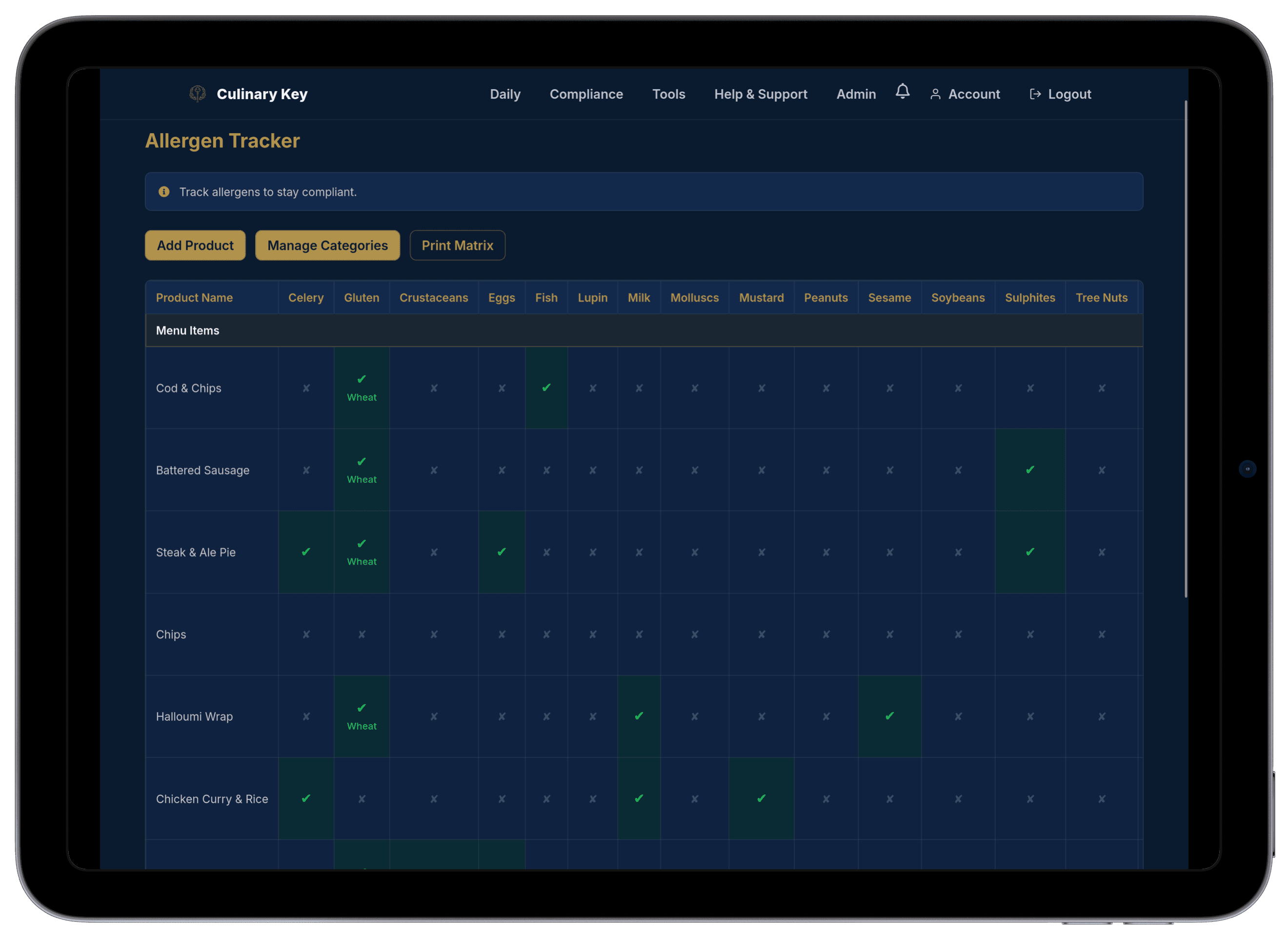Click the Molluscs column header
Image resolution: width=1288 pixels, height=937 pixels.
coord(695,298)
